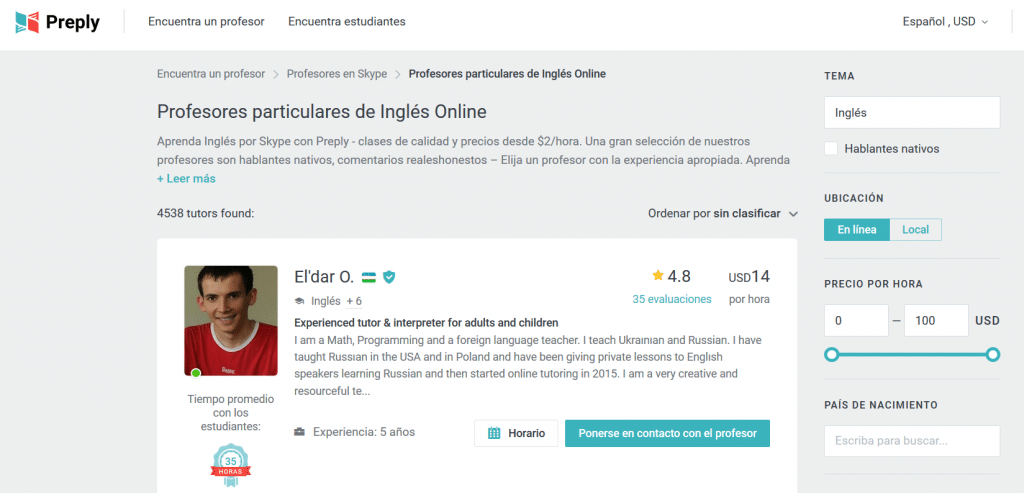Click the verified shield badge beside El'dar O.
The width and height of the screenshot is (1024, 493).
pyautogui.click(x=389, y=277)
